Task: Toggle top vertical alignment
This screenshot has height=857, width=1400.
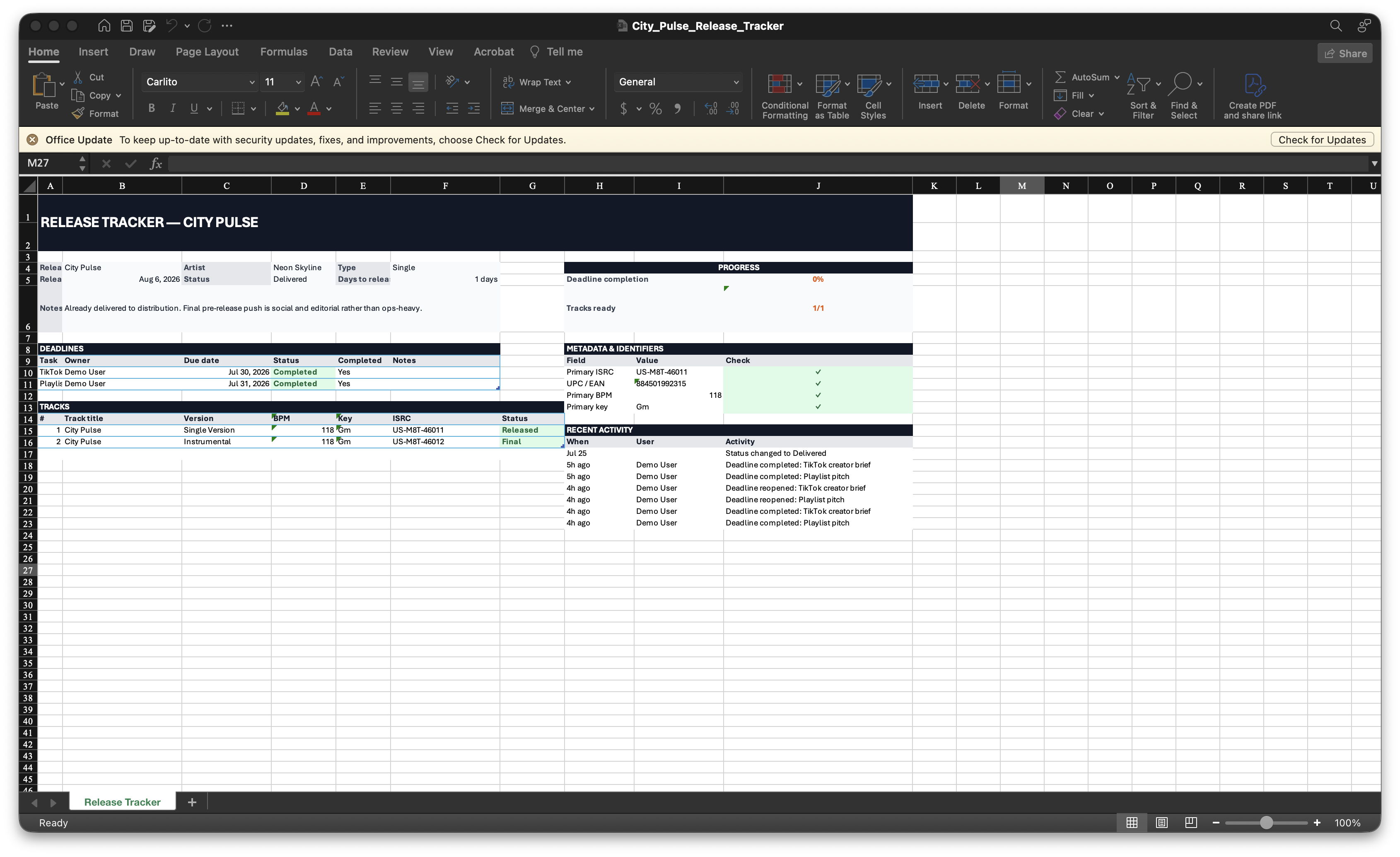Action: tap(375, 82)
